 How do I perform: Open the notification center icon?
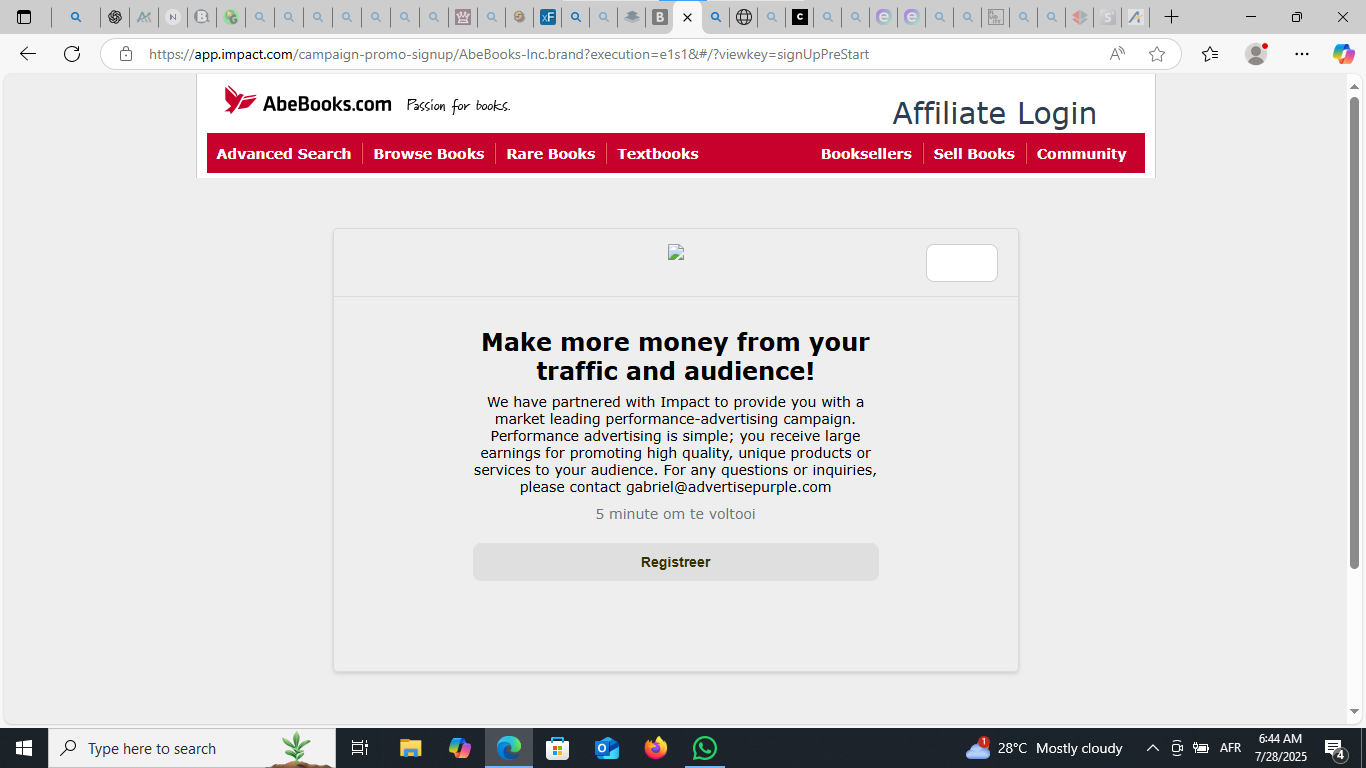tap(1335, 748)
